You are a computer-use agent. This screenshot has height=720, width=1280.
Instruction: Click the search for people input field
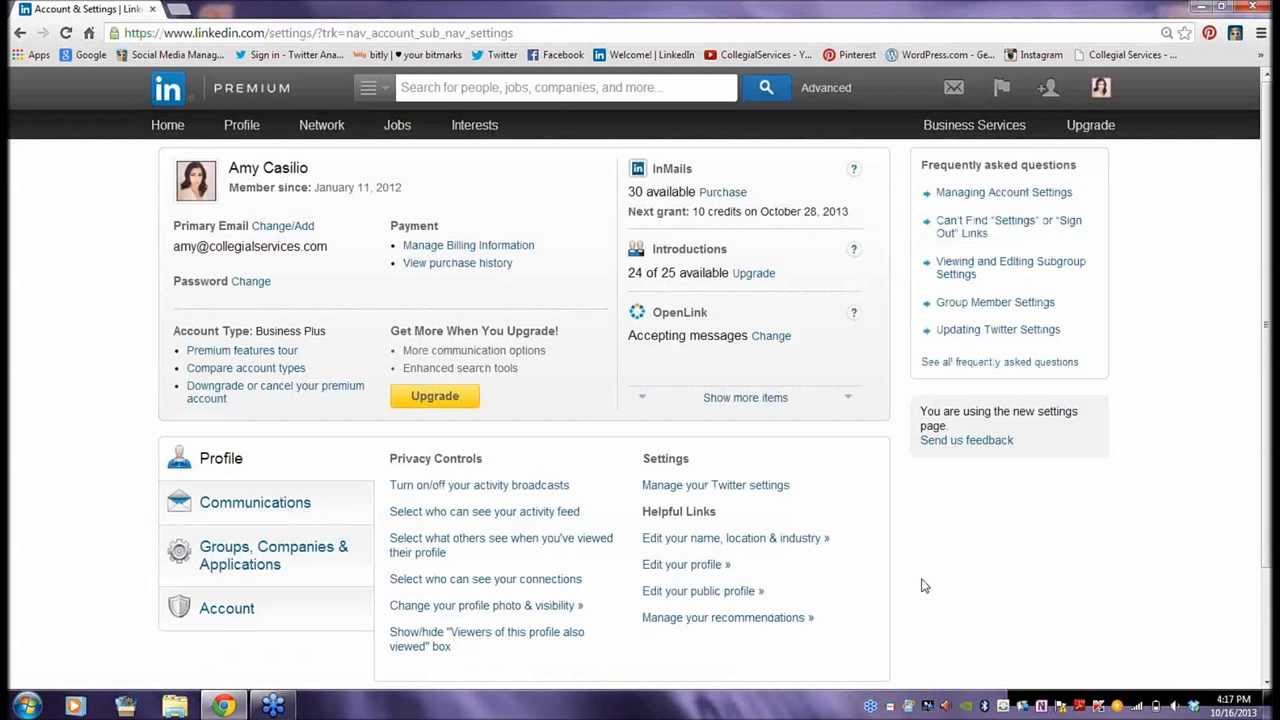566,88
